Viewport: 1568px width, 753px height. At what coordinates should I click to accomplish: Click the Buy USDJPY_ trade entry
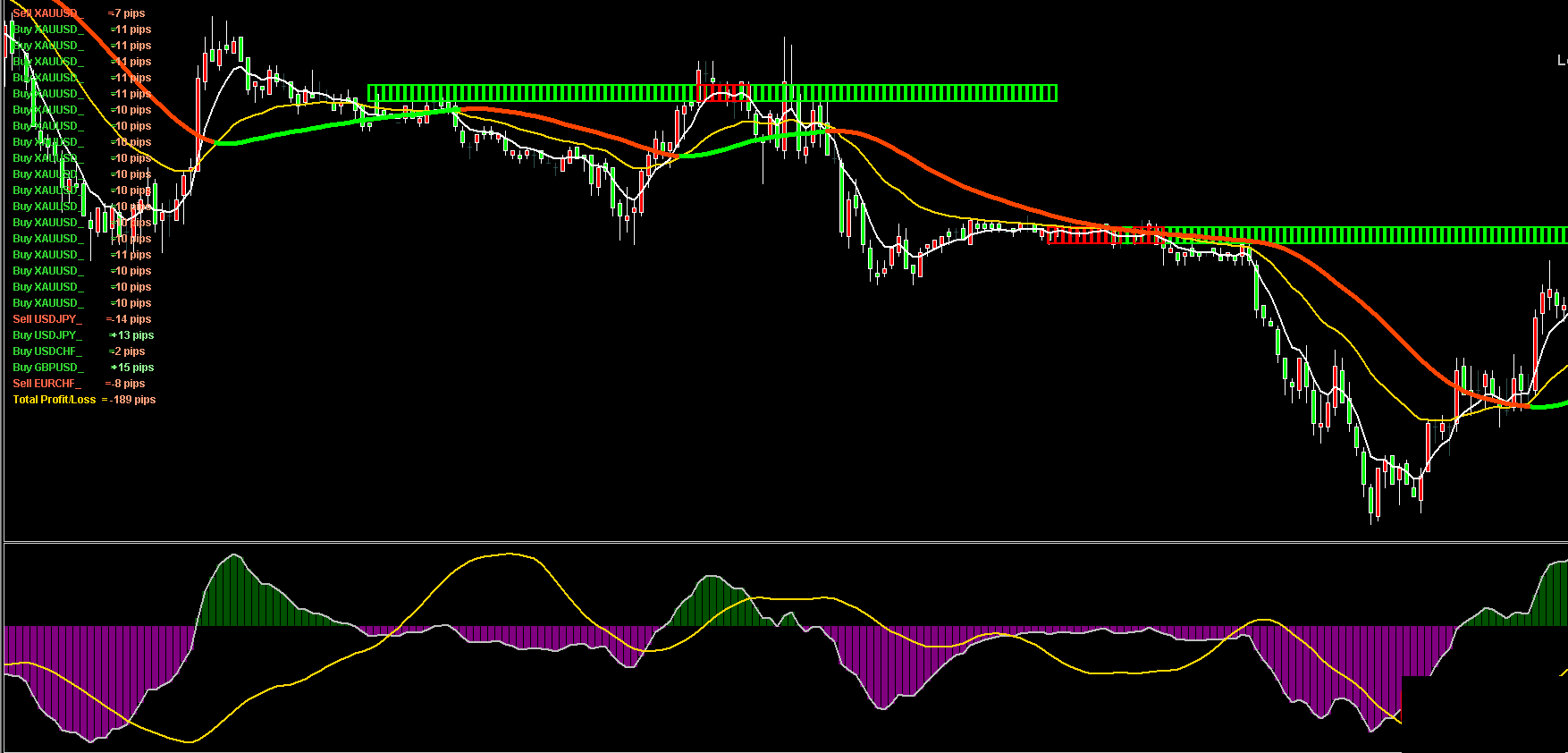click(47, 335)
